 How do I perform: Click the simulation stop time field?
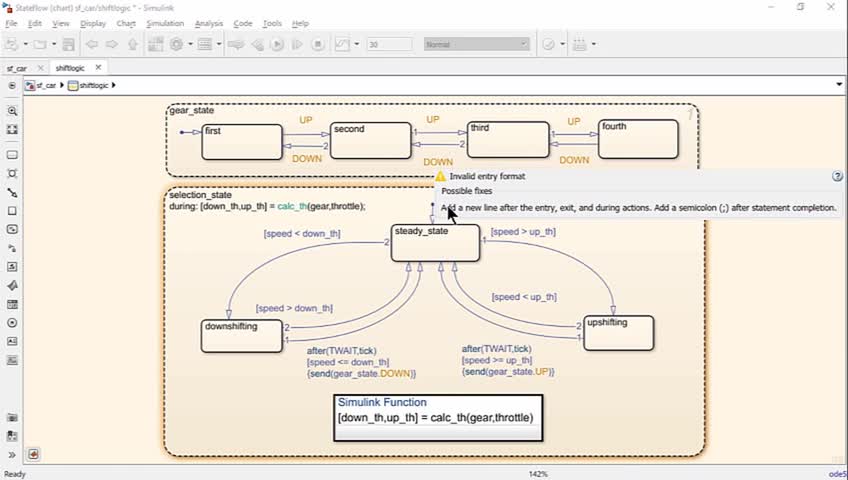coord(389,44)
